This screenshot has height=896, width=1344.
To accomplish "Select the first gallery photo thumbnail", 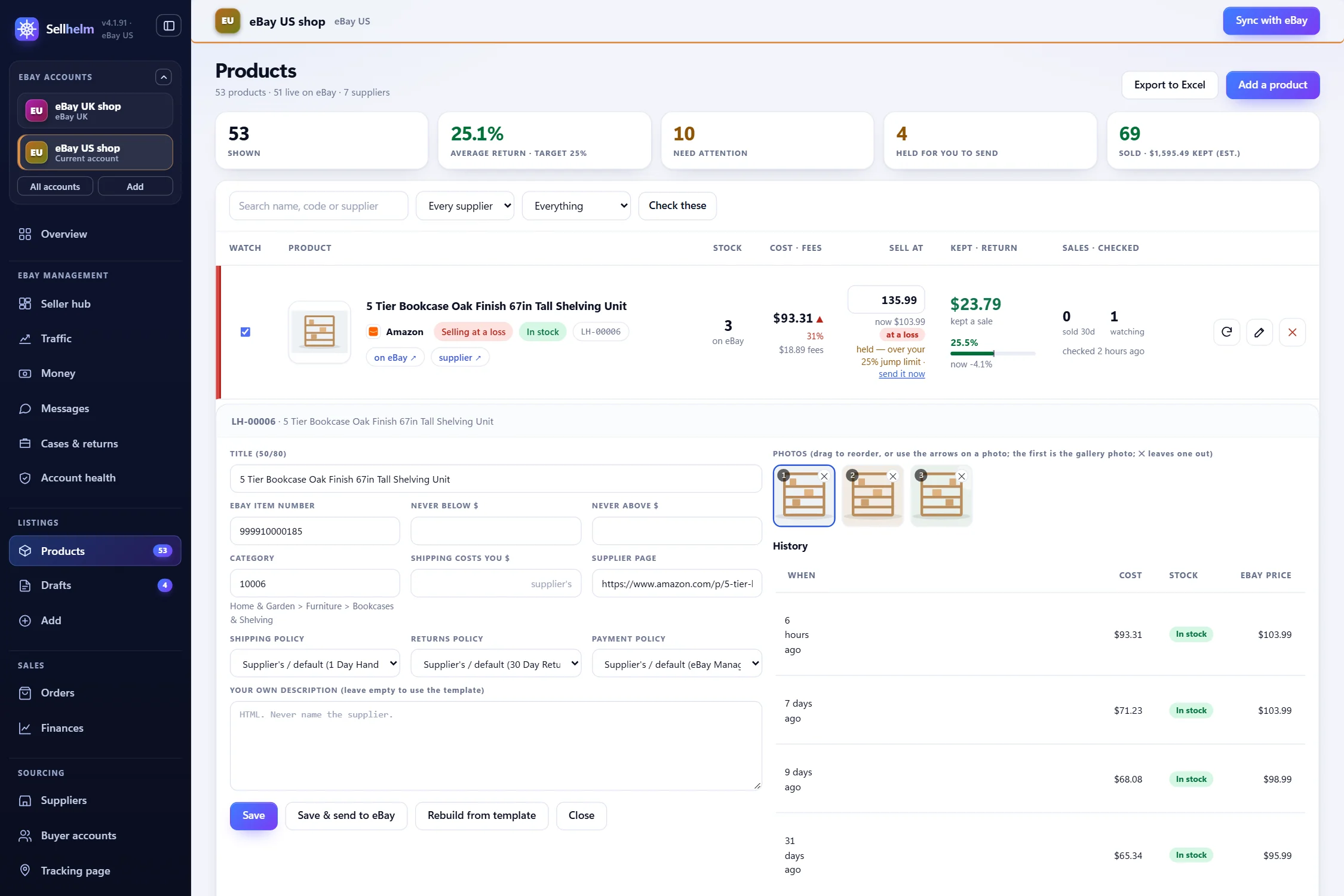I will (x=804, y=496).
